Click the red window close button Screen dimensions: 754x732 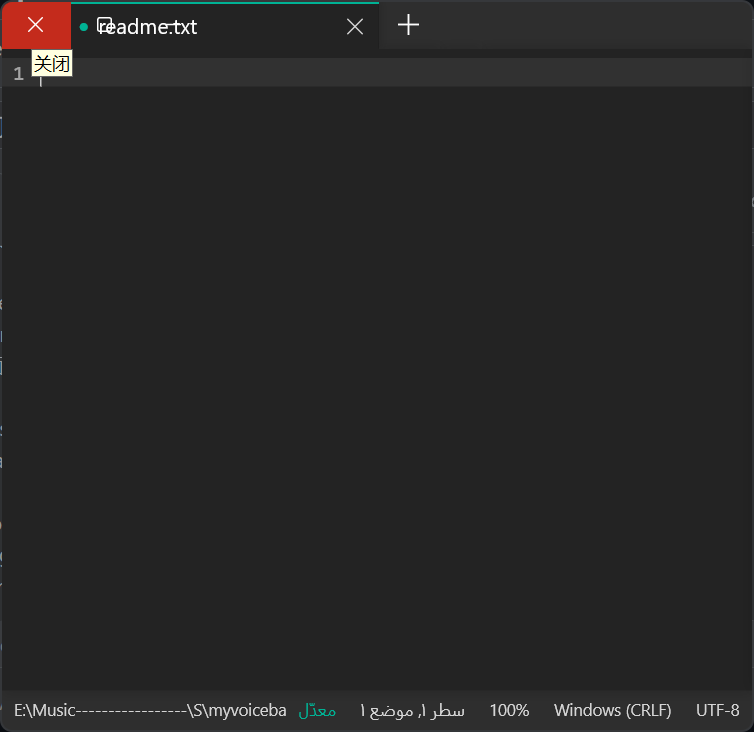[x=36, y=25]
